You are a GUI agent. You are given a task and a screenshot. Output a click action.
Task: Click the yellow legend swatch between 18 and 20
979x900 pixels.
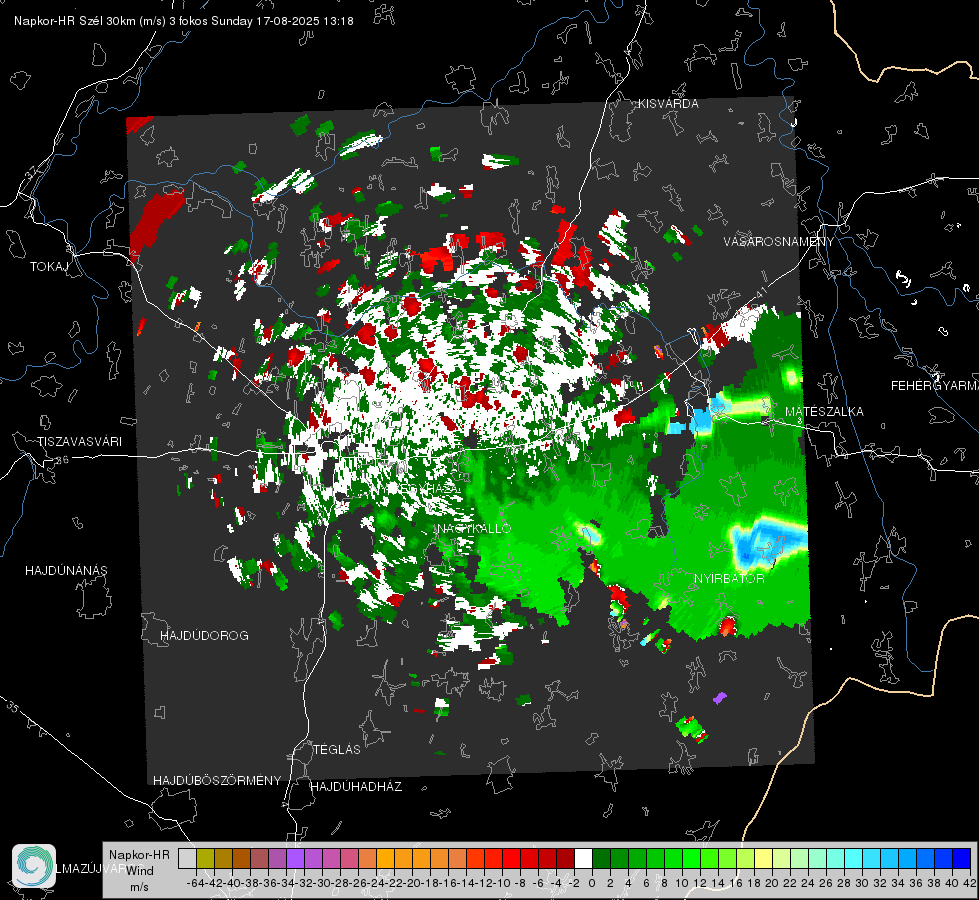[x=764, y=858]
